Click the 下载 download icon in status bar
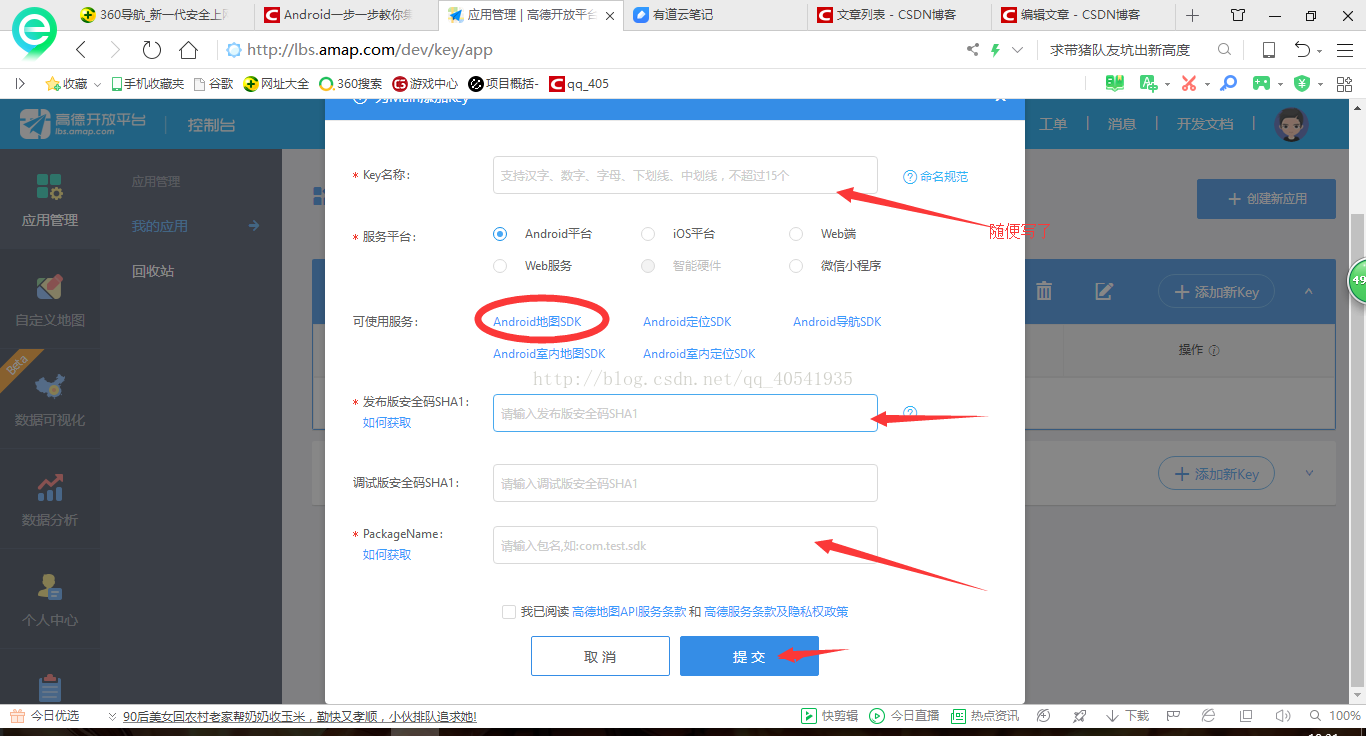Image resolution: width=1366 pixels, height=736 pixels. click(1128, 716)
